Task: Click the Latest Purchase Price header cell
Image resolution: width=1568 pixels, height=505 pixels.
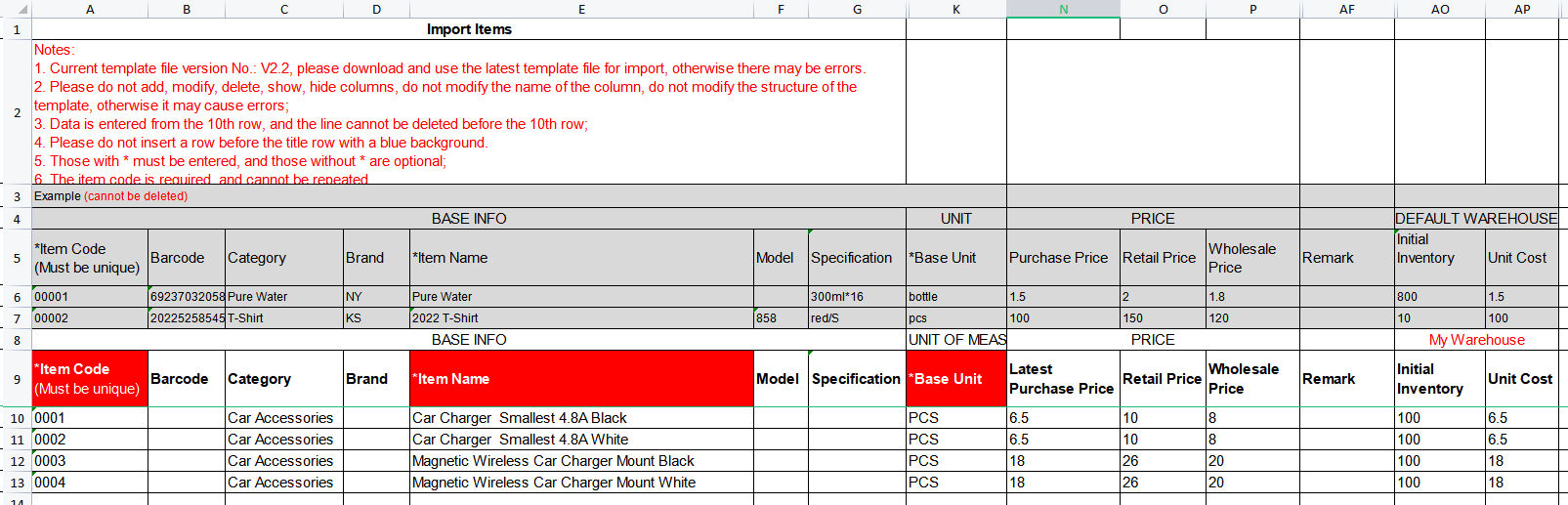Action: point(1062,379)
